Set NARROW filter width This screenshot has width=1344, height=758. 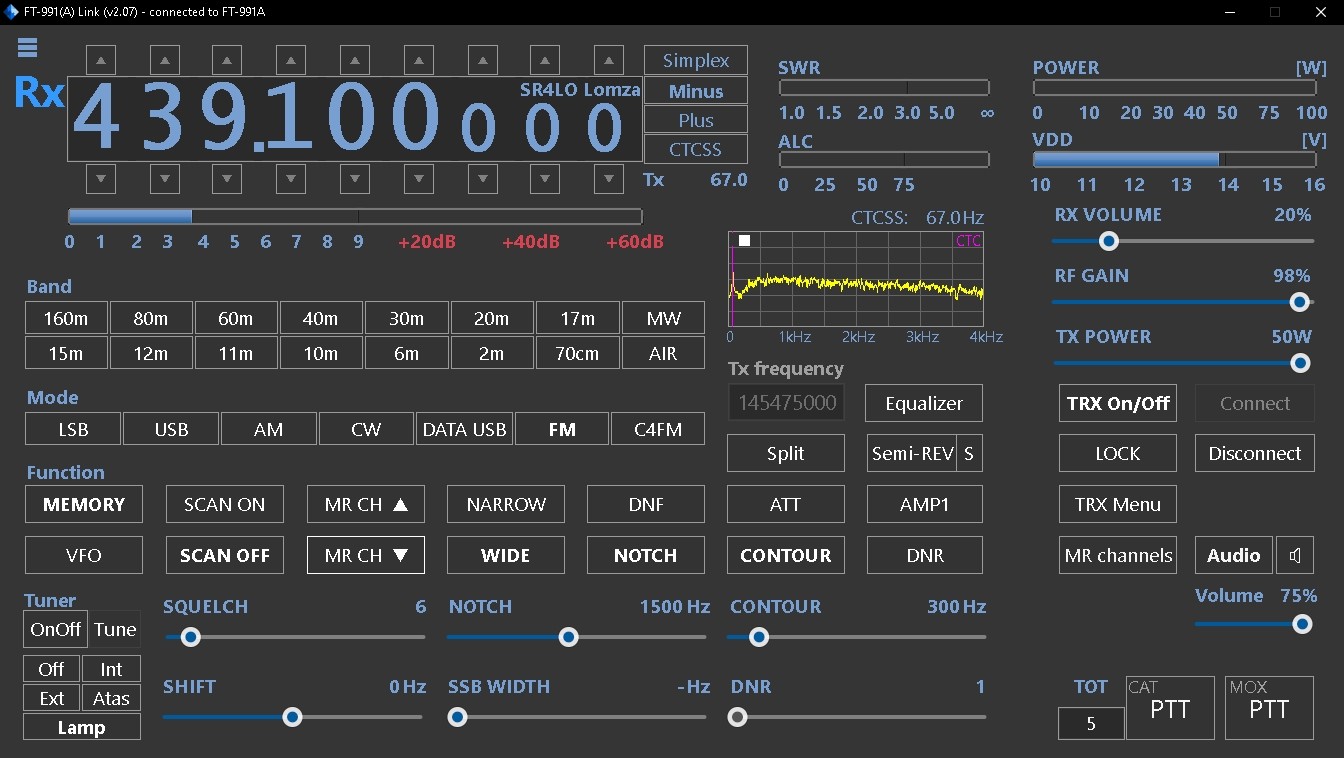pyautogui.click(x=506, y=504)
